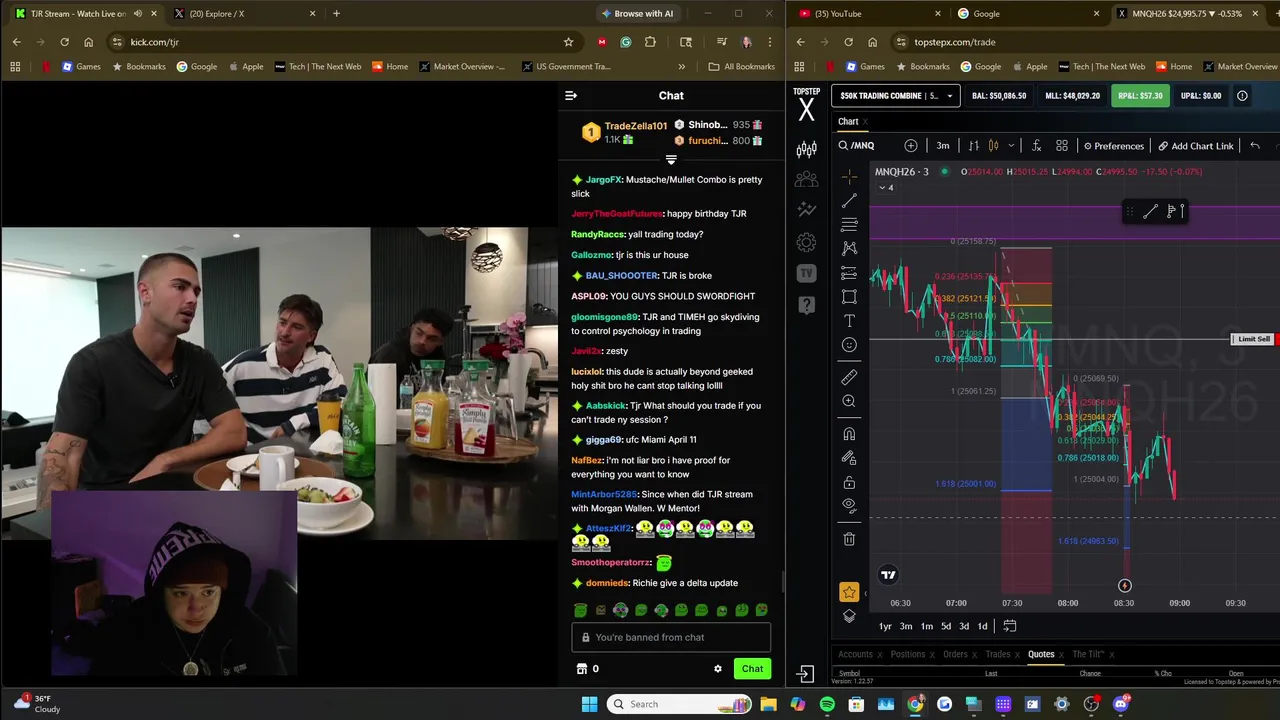Toggle magnet mode for drawings
Image resolution: width=1280 pixels, height=720 pixels.
pos(849,434)
